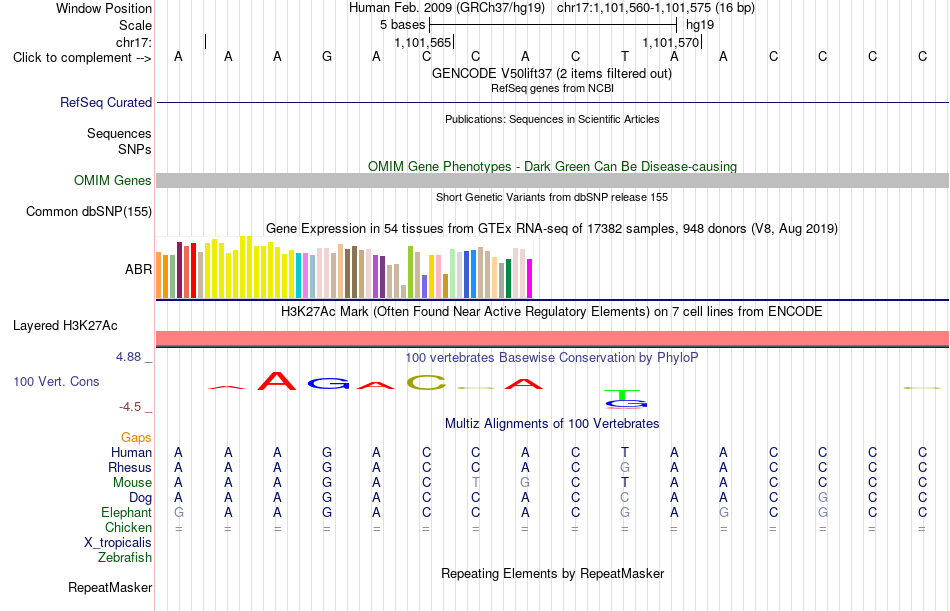Click the OMIM Gene Phenotypes track title
This screenshot has width=950, height=611.
tap(553, 166)
